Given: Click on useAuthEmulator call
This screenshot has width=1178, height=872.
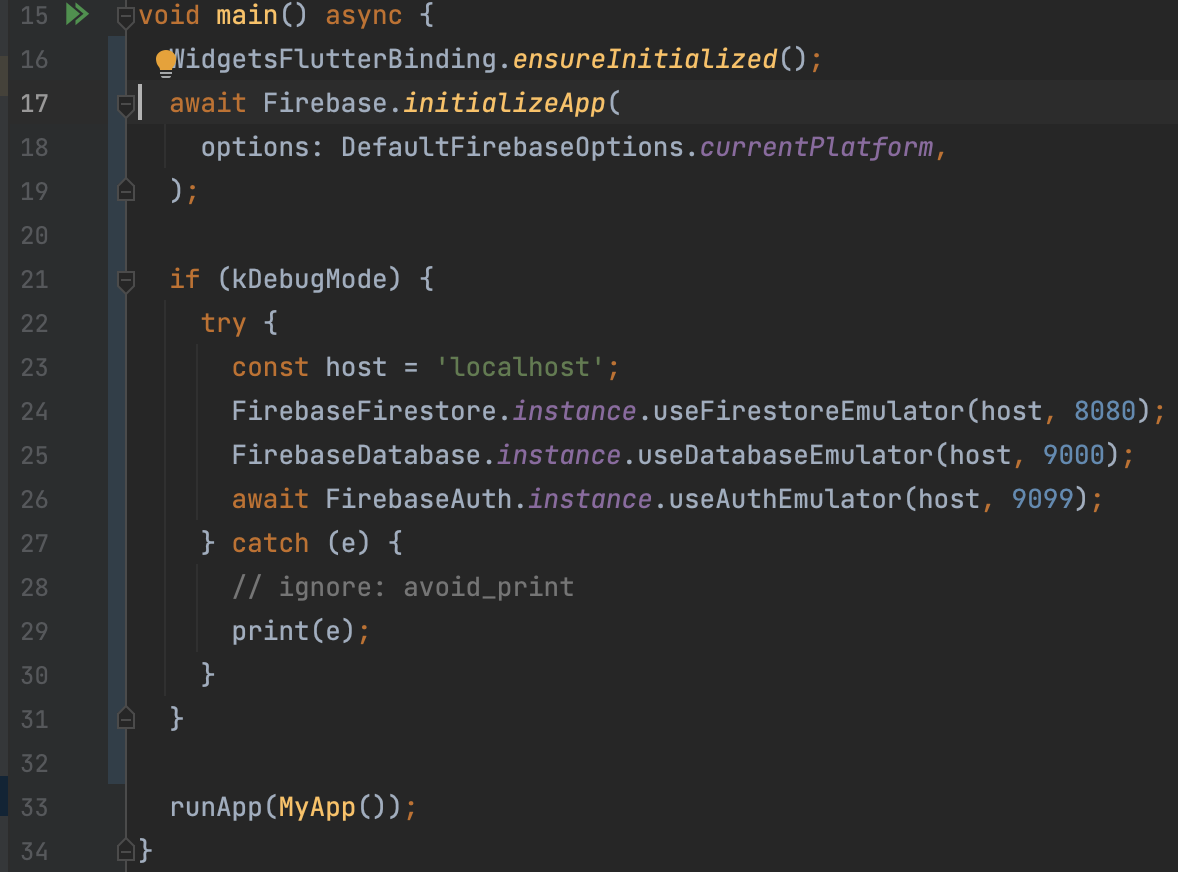Looking at the screenshot, I should 785,499.
